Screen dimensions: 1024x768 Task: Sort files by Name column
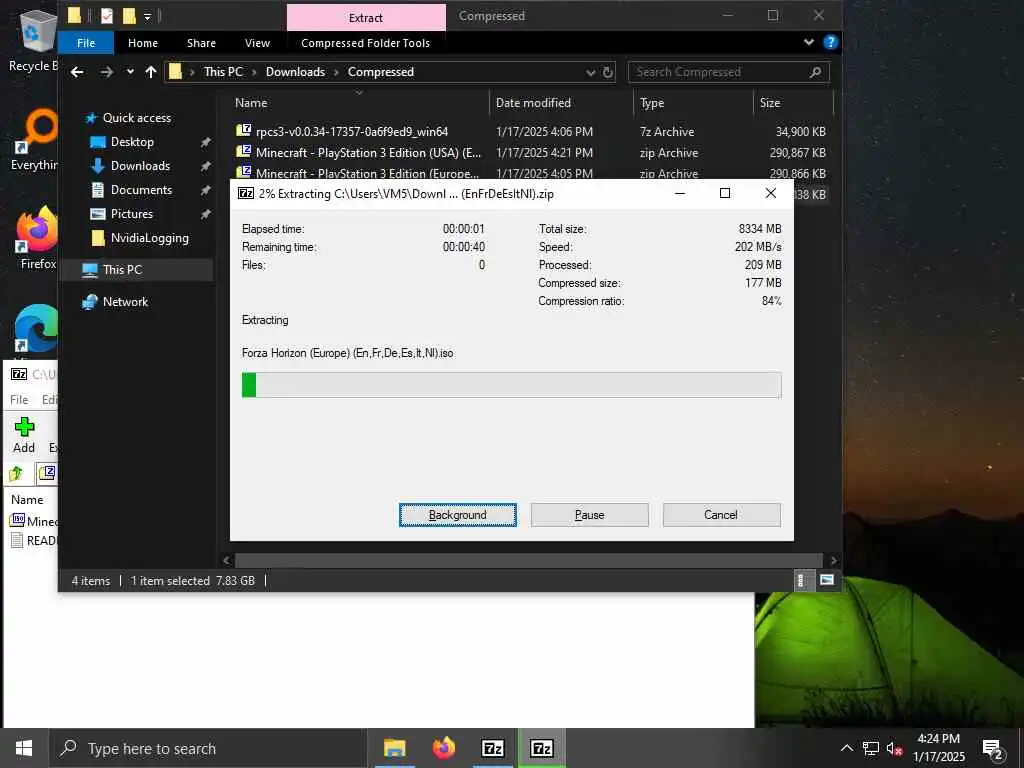pos(359,103)
